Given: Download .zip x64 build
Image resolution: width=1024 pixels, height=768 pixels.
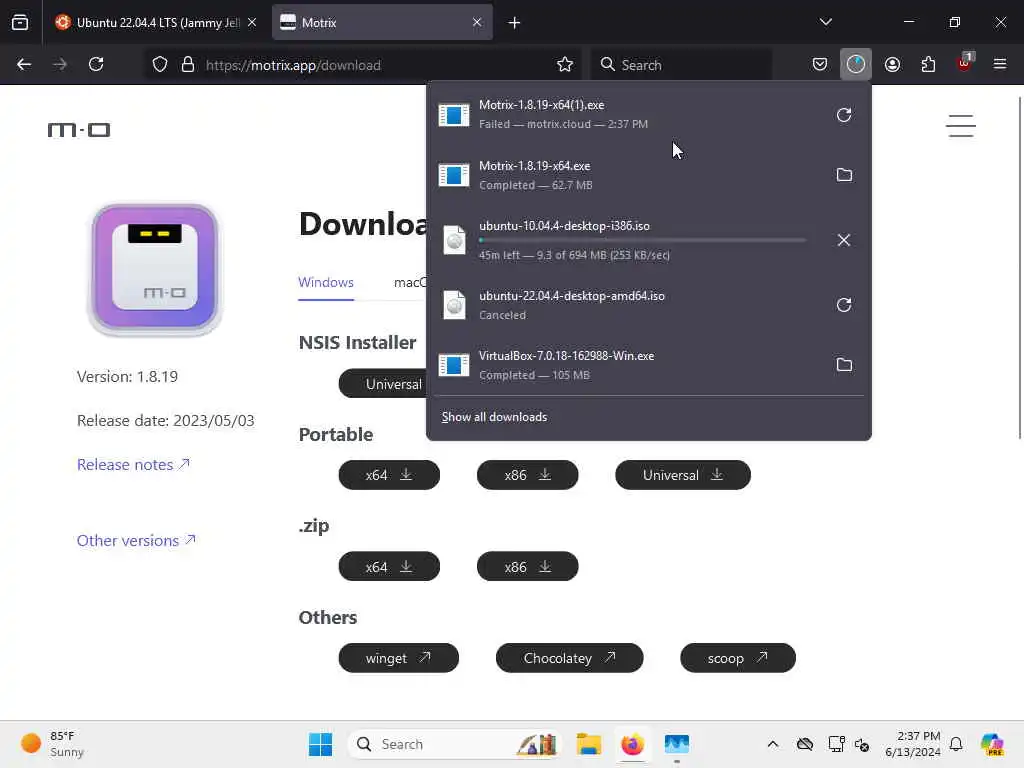Looking at the screenshot, I should pos(389,566).
